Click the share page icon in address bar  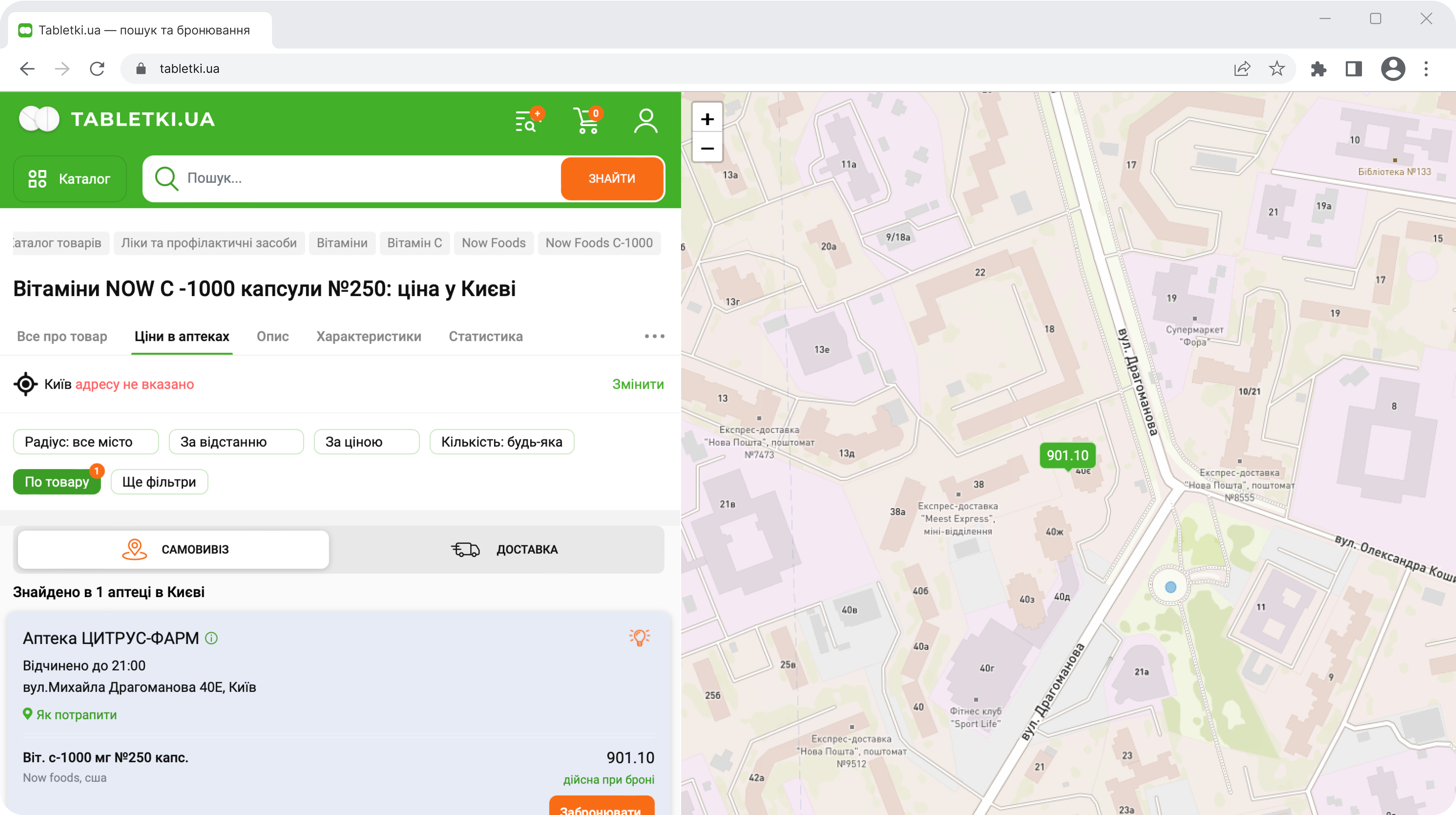(1242, 68)
